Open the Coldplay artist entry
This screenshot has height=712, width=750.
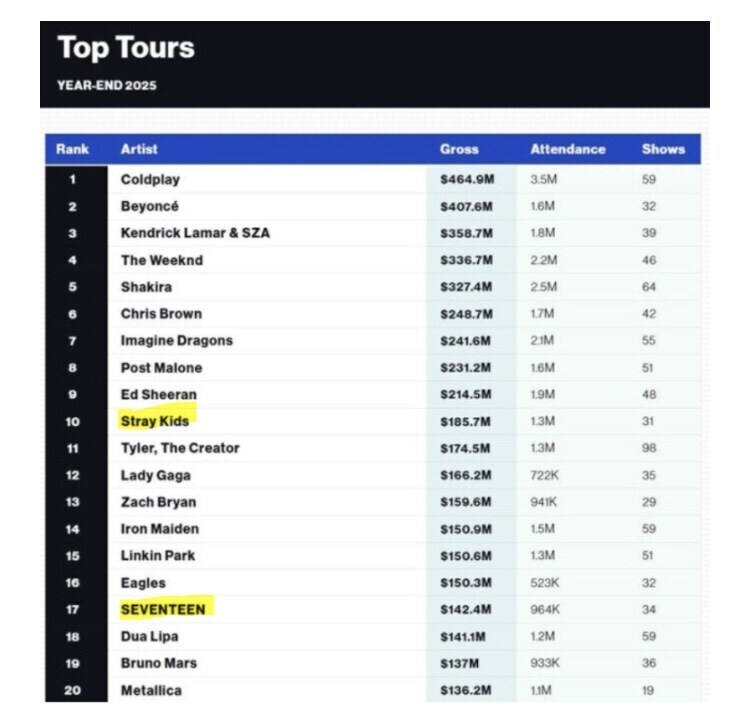[150, 180]
